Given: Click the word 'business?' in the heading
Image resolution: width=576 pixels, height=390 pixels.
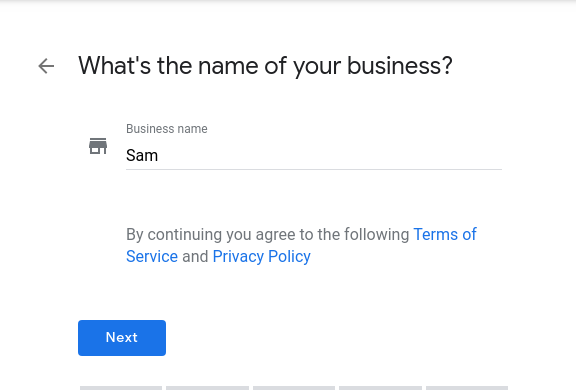Looking at the screenshot, I should [x=400, y=66].
